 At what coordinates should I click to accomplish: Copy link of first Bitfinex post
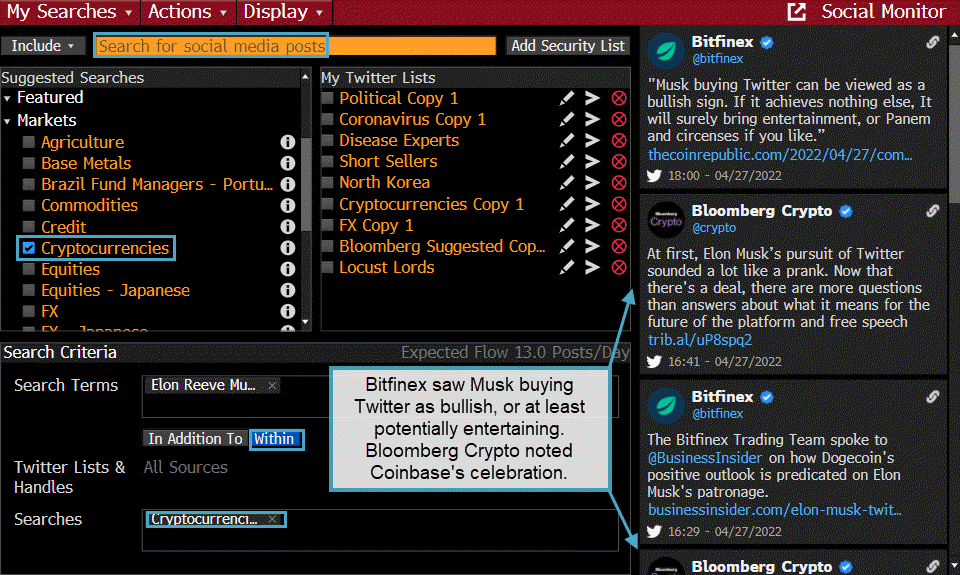(932, 42)
